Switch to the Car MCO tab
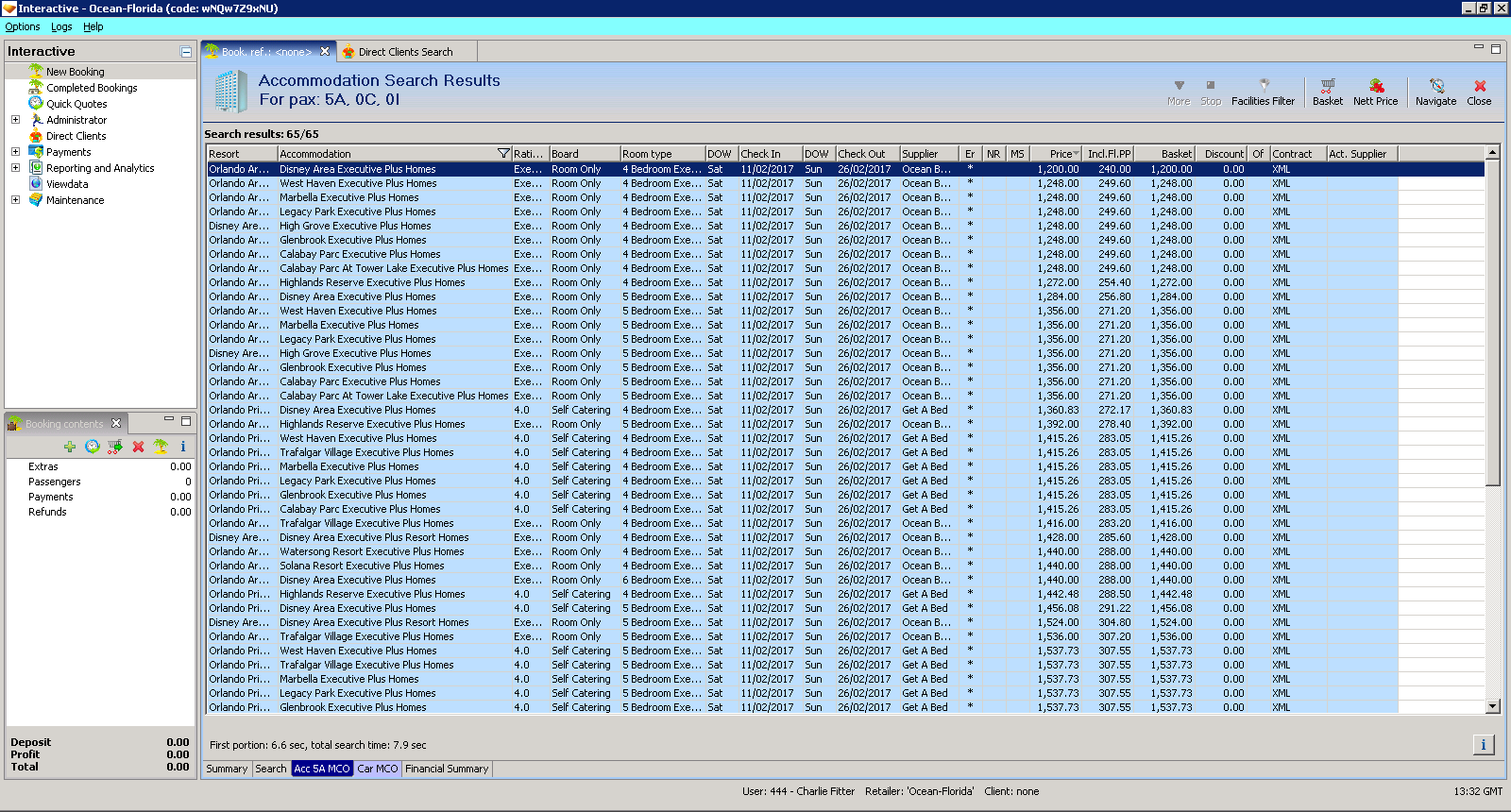Viewport: 1511px width, 812px height. (378, 769)
